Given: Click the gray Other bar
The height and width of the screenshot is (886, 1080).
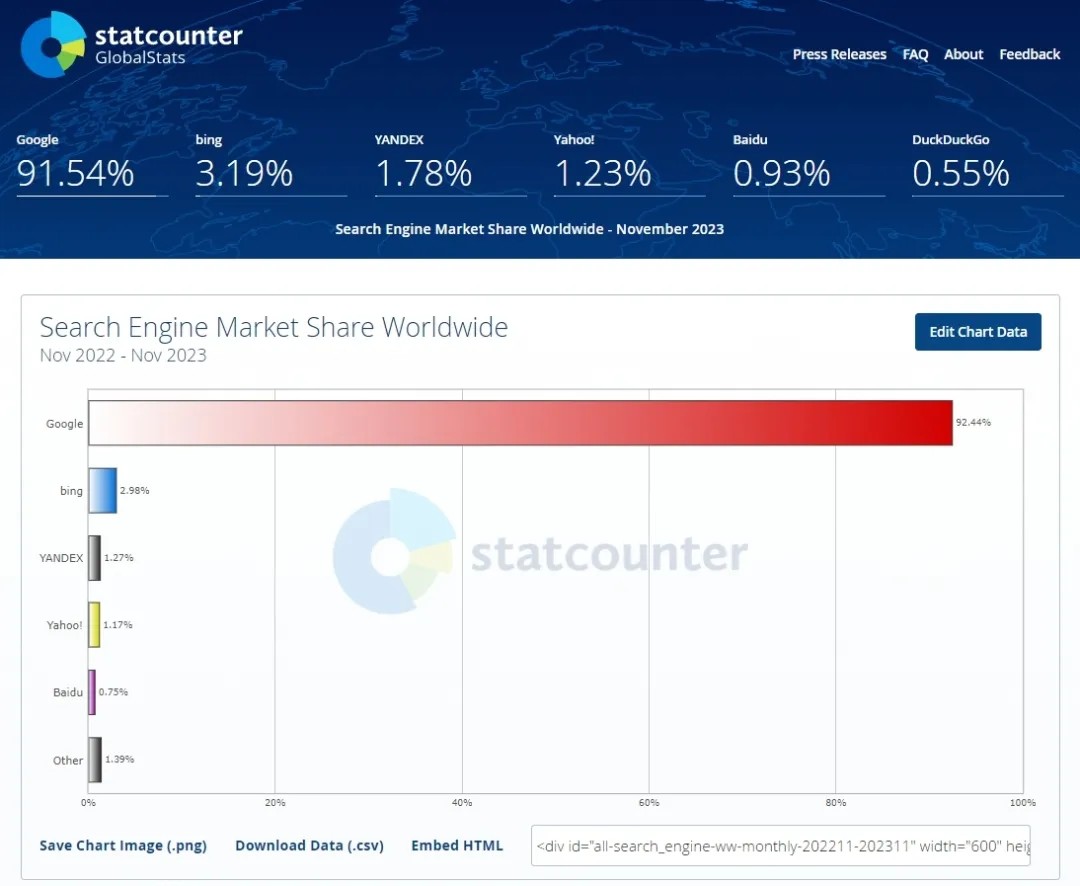Looking at the screenshot, I should point(95,759).
